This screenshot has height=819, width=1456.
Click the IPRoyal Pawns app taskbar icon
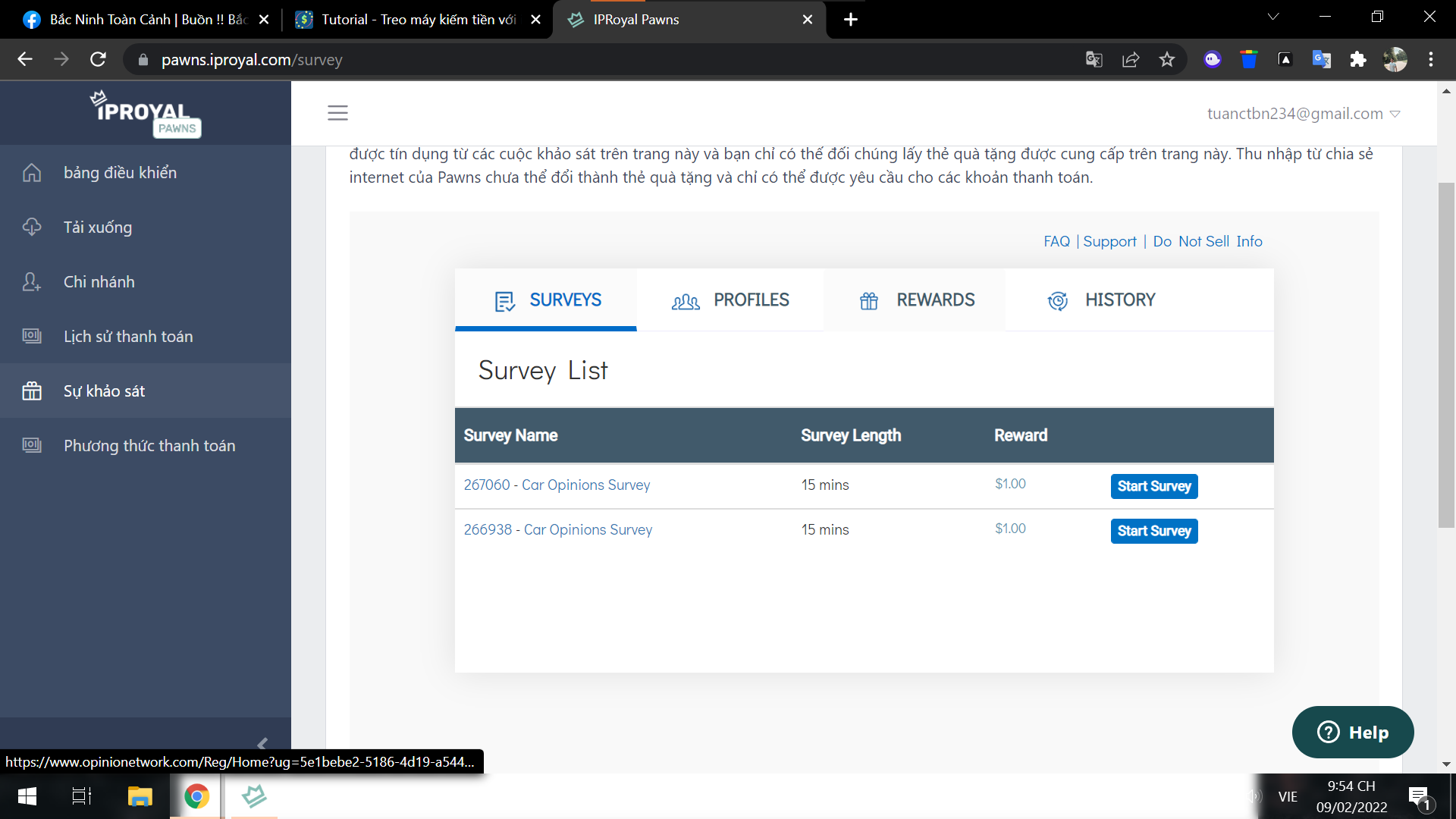point(254,796)
